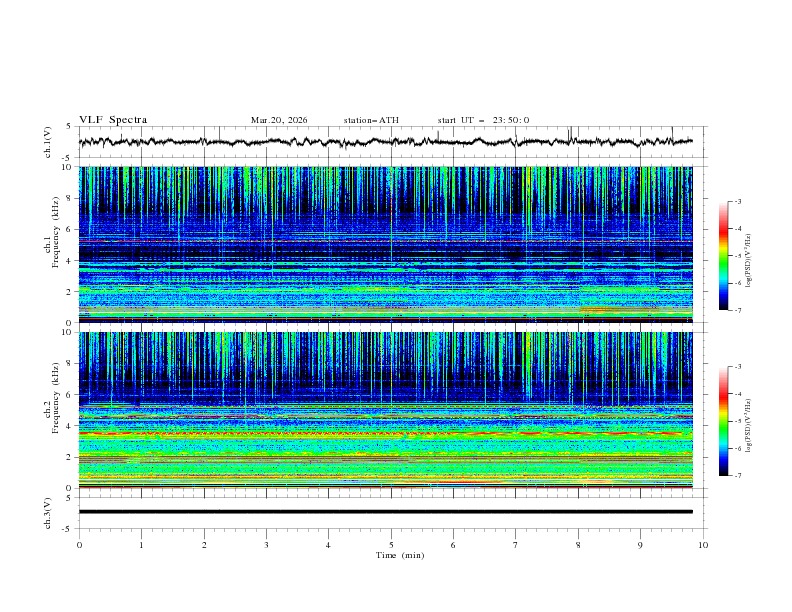Image resolution: width=792 pixels, height=612 pixels.
Task: Click the ch.1 PSD color scale bar
Action: pyautogui.click(x=723, y=256)
